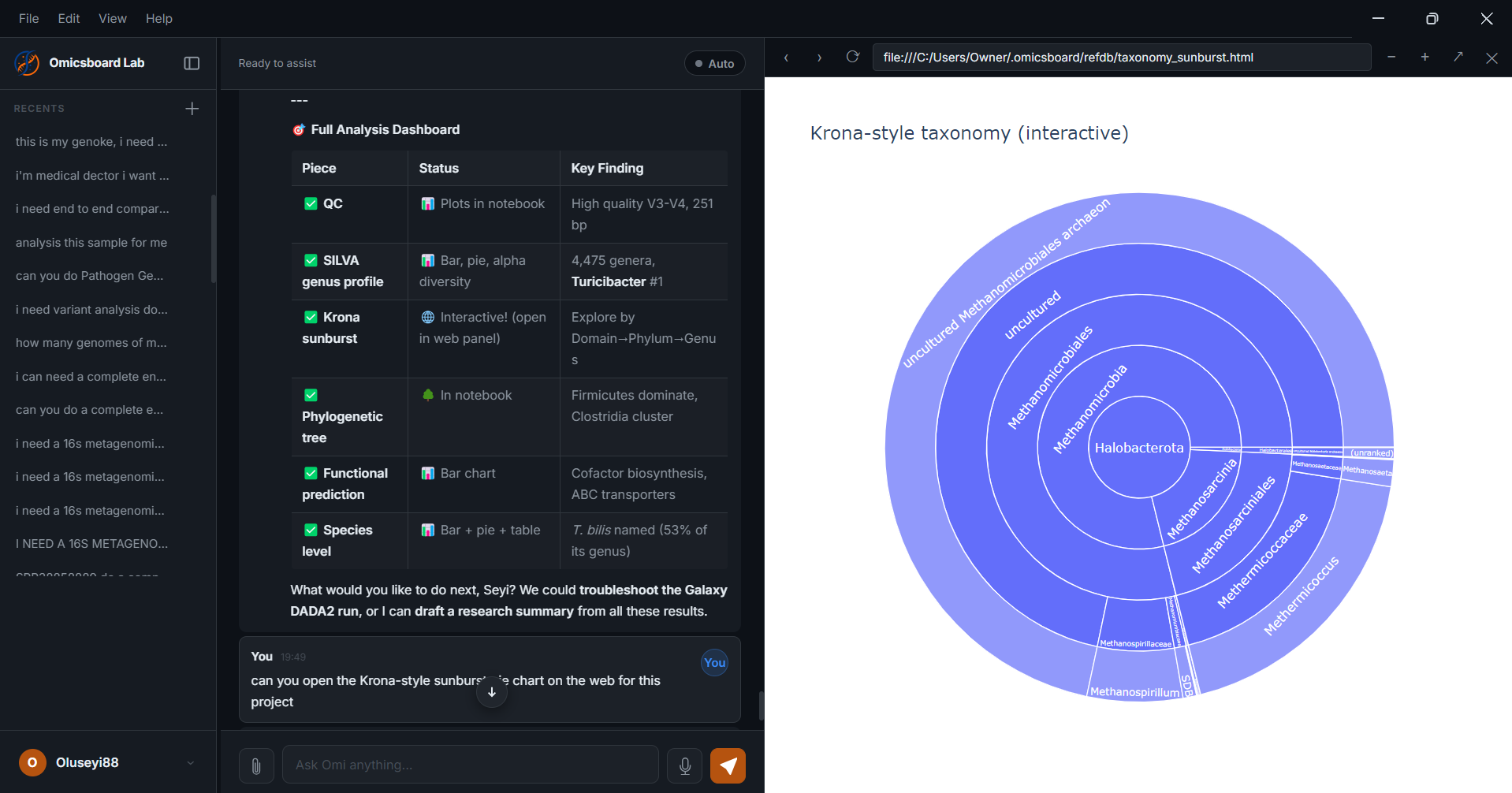Open the Edit menu
This screenshot has height=793, width=1512.
click(69, 18)
